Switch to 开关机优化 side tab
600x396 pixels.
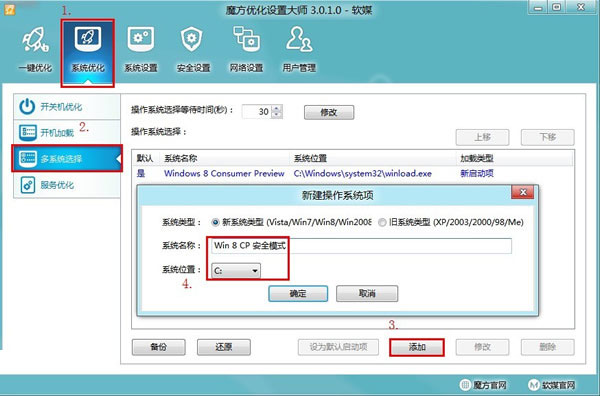coord(67,106)
